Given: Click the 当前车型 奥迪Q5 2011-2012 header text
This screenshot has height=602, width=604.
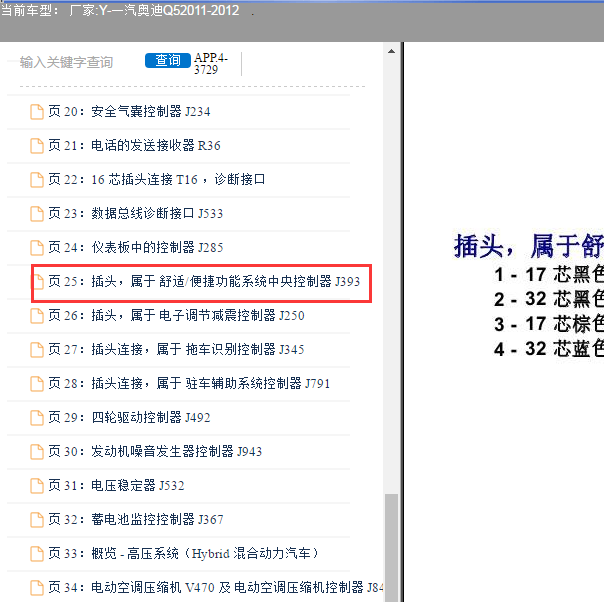Looking at the screenshot, I should [x=120, y=10].
